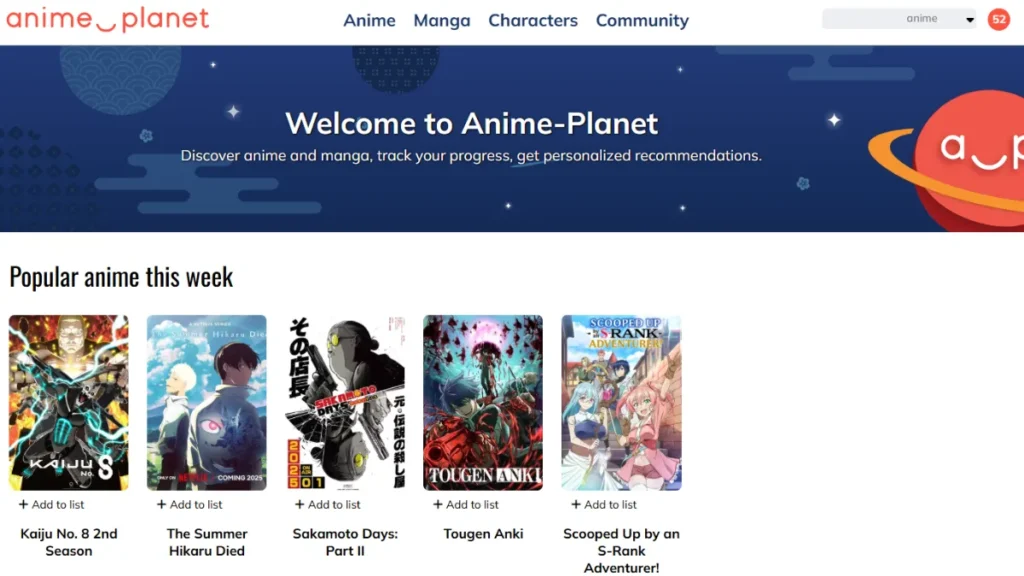Add Sakamoto Days: Part II to list
The width and height of the screenshot is (1024, 576).
327,504
